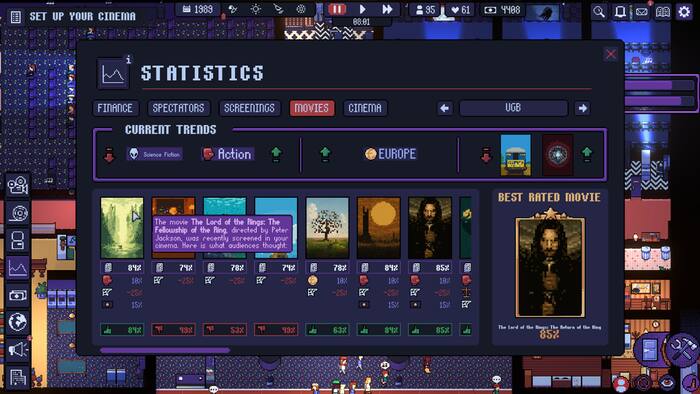Switch to the Screenings tab
Image resolution: width=700 pixels, height=394 pixels.
(250, 108)
